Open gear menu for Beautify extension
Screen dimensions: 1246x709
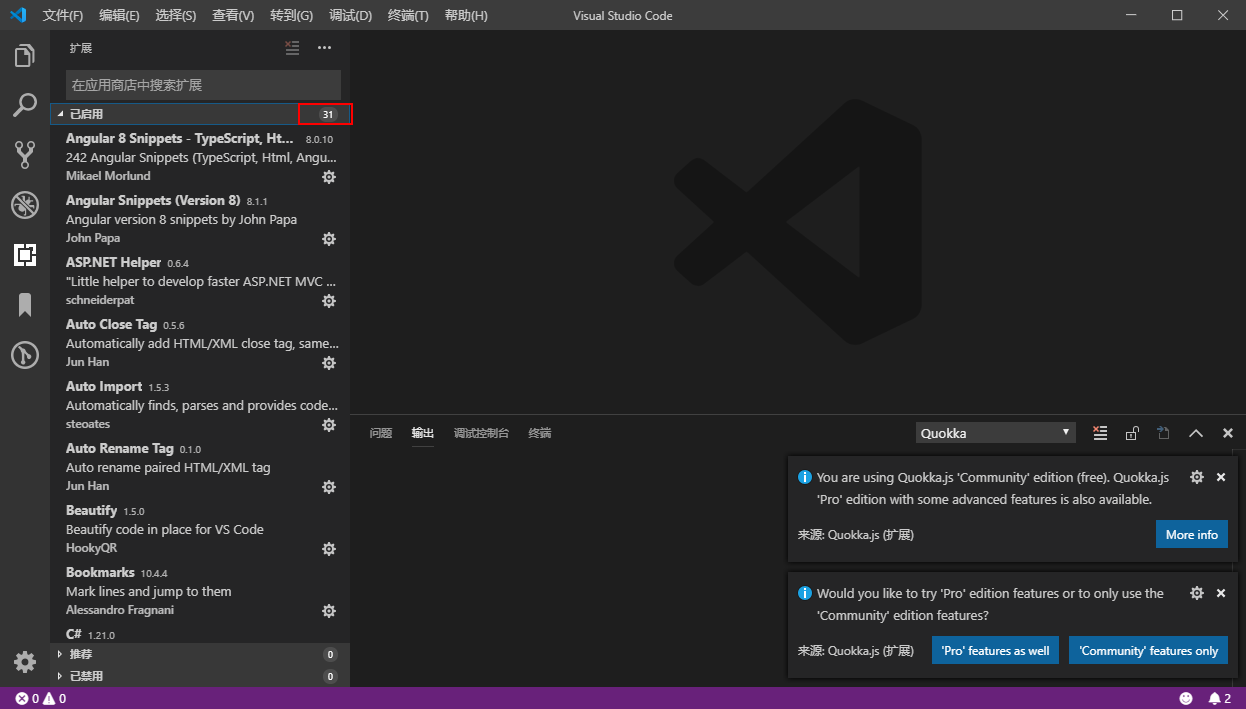coord(329,549)
